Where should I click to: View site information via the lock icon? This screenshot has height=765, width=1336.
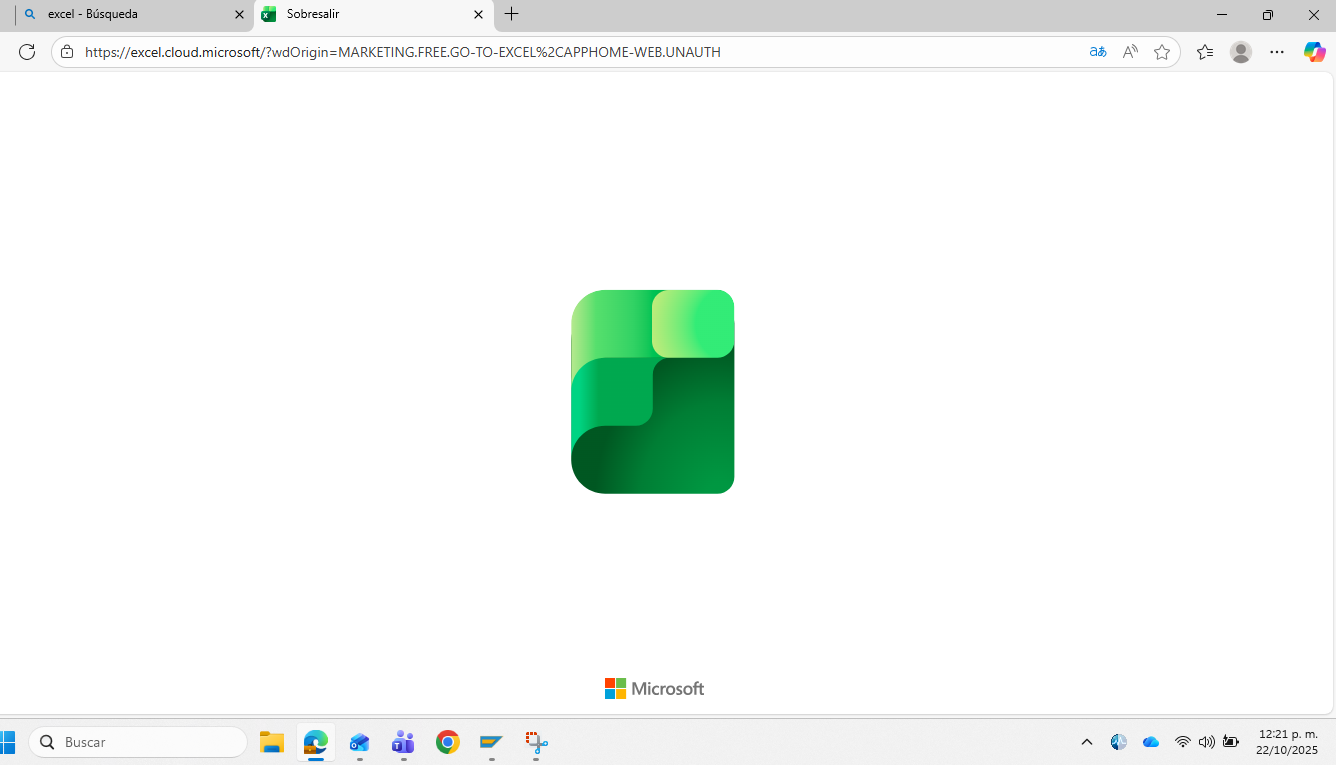coord(67,52)
